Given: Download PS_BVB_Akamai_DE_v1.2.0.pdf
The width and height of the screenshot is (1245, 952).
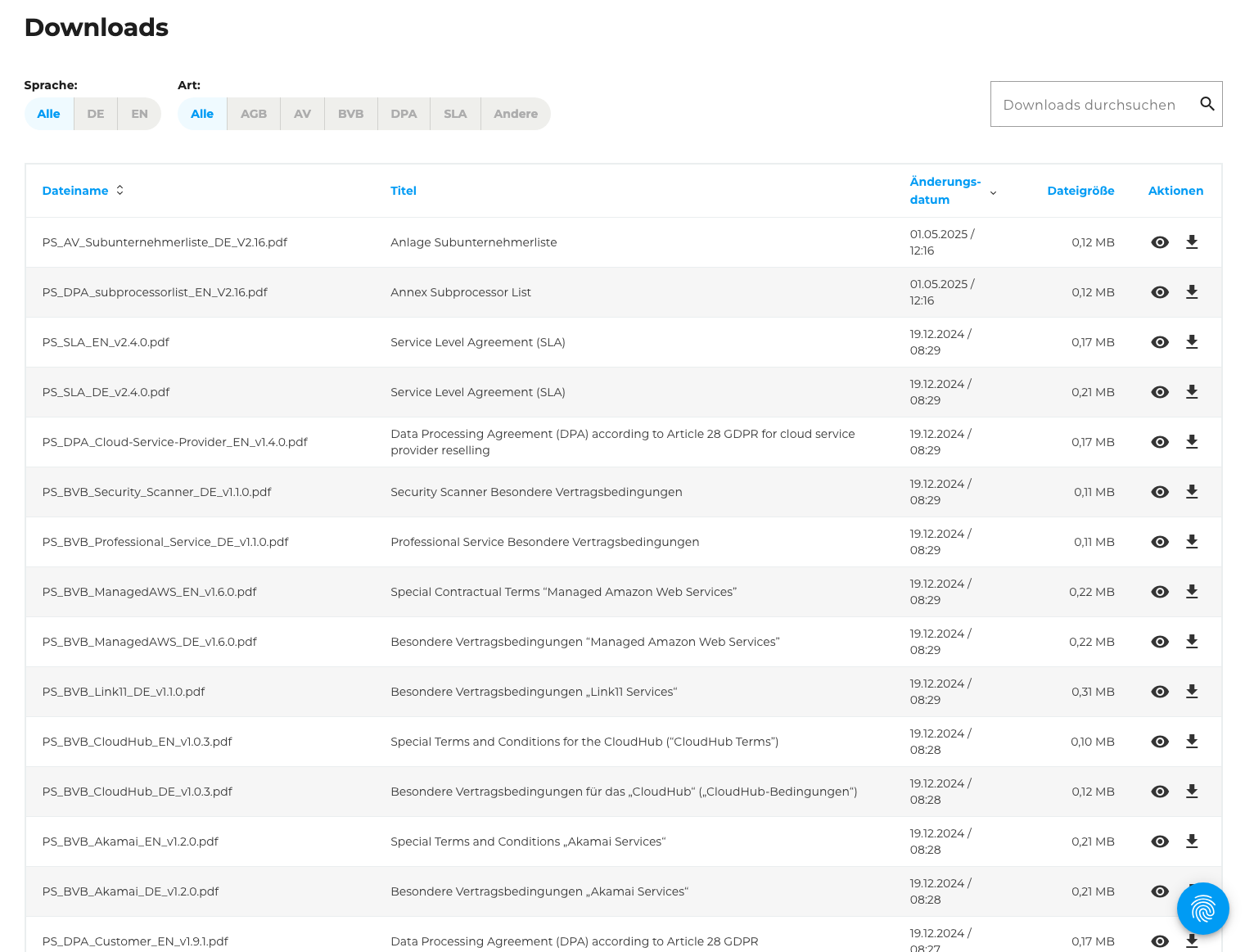Looking at the screenshot, I should [x=1192, y=891].
